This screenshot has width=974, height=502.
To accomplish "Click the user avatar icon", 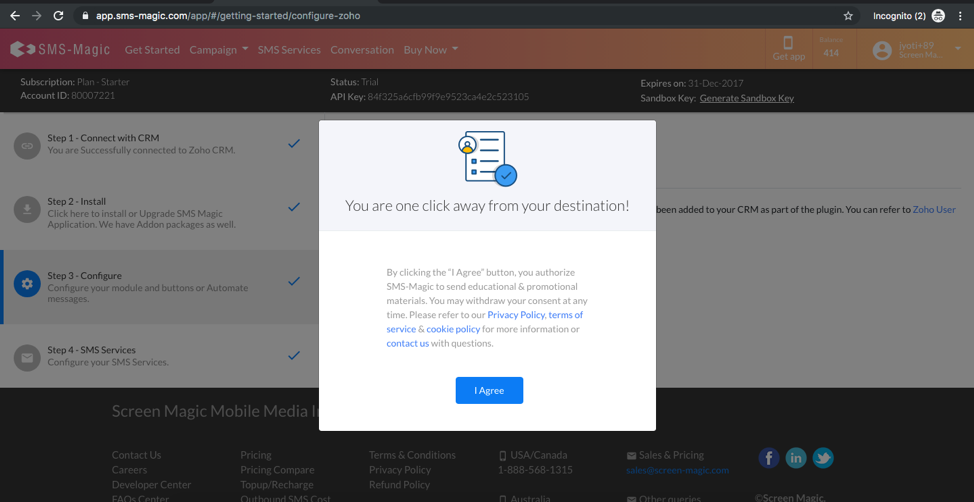I will 882,50.
